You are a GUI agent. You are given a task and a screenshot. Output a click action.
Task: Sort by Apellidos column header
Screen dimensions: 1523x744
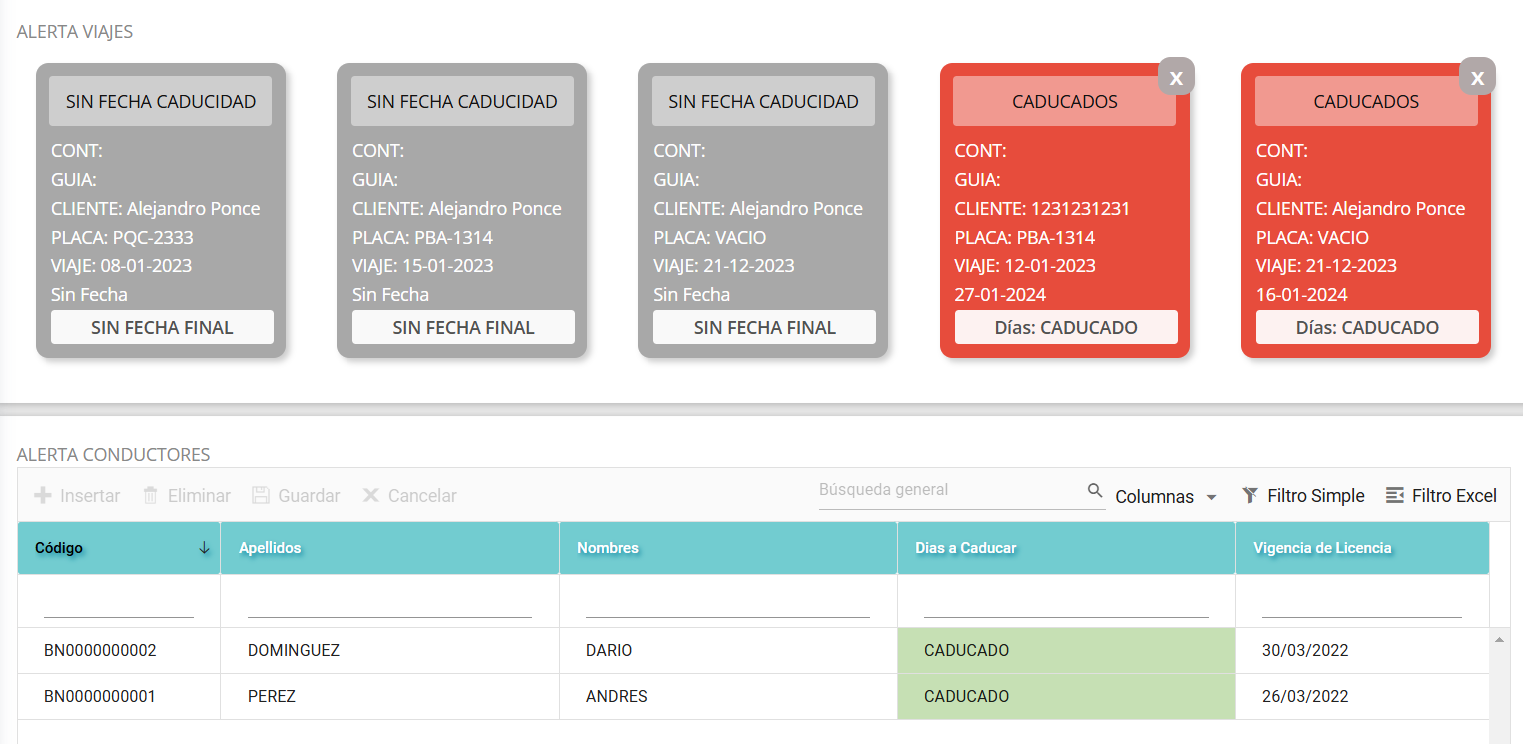click(270, 548)
